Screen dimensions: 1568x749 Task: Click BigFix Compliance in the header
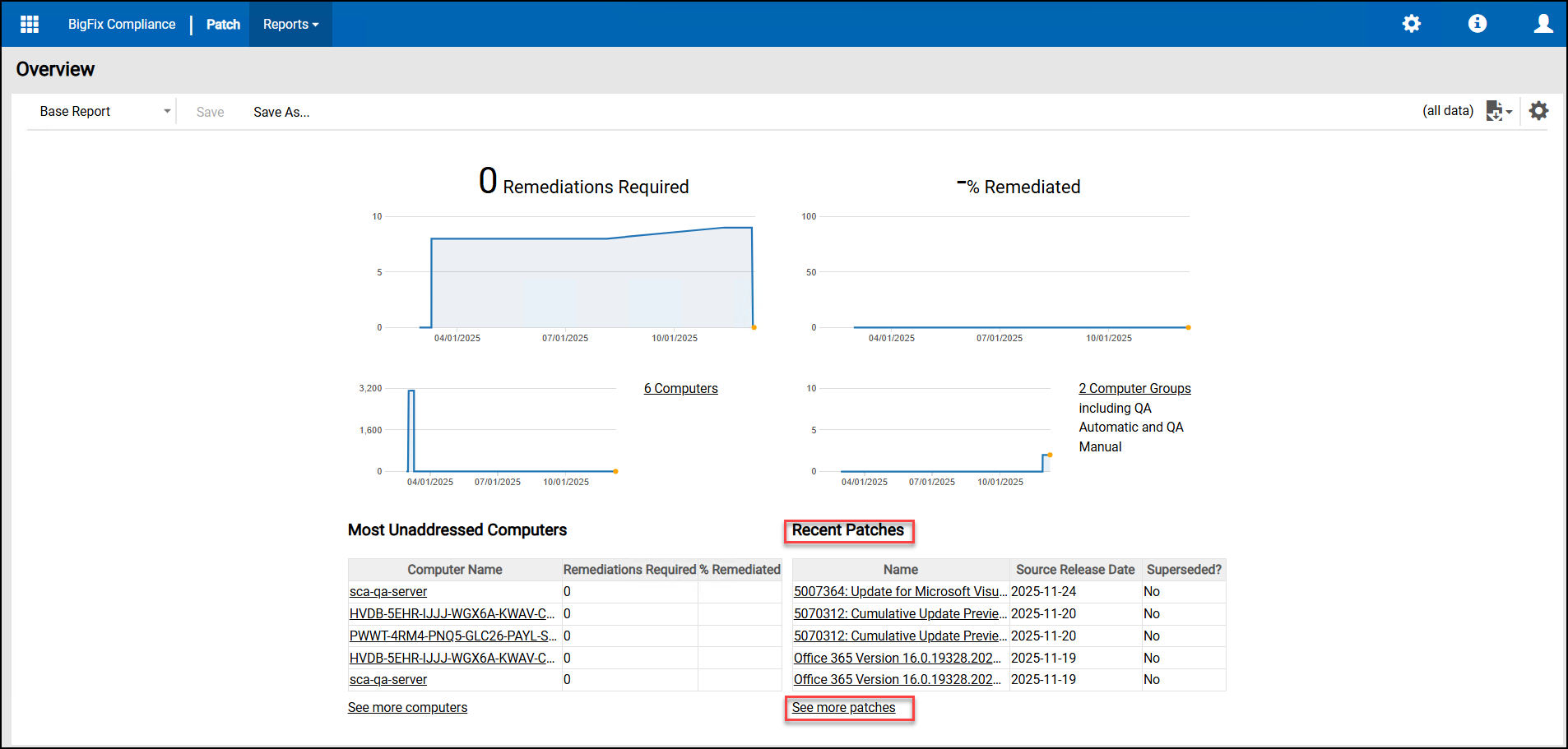(x=122, y=25)
